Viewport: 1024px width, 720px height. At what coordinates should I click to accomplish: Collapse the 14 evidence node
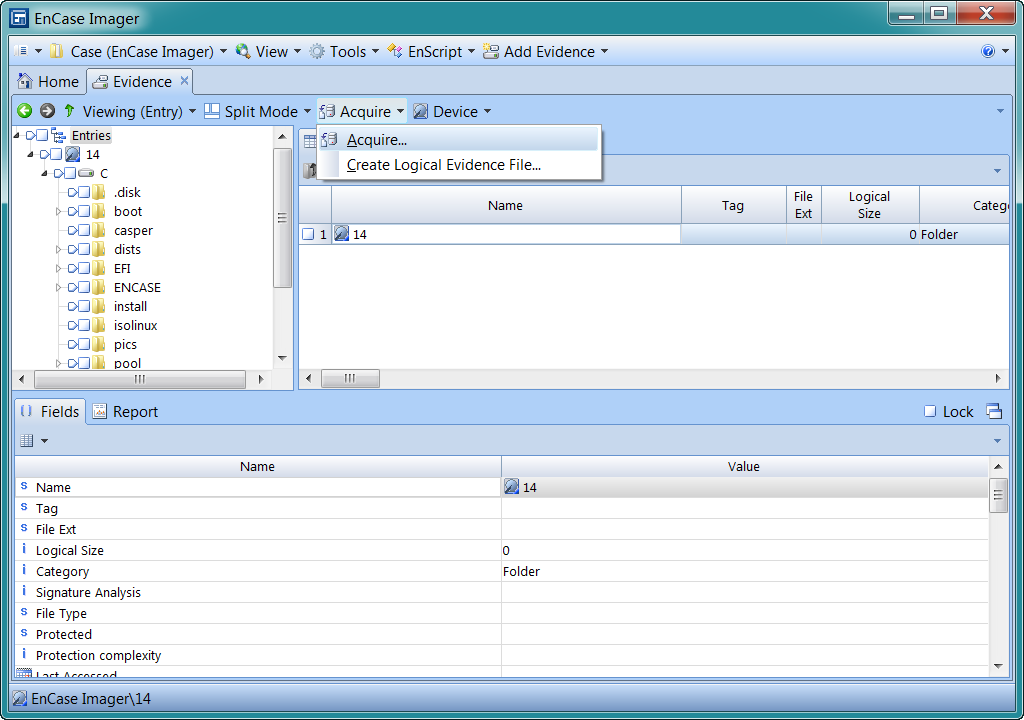pos(30,155)
